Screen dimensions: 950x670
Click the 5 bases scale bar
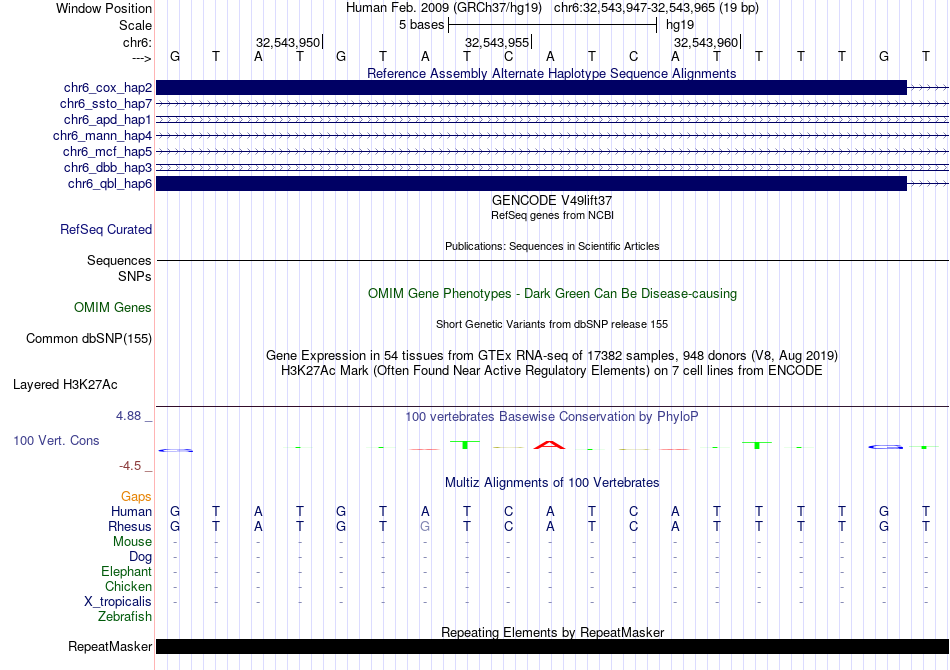[x=552, y=25]
